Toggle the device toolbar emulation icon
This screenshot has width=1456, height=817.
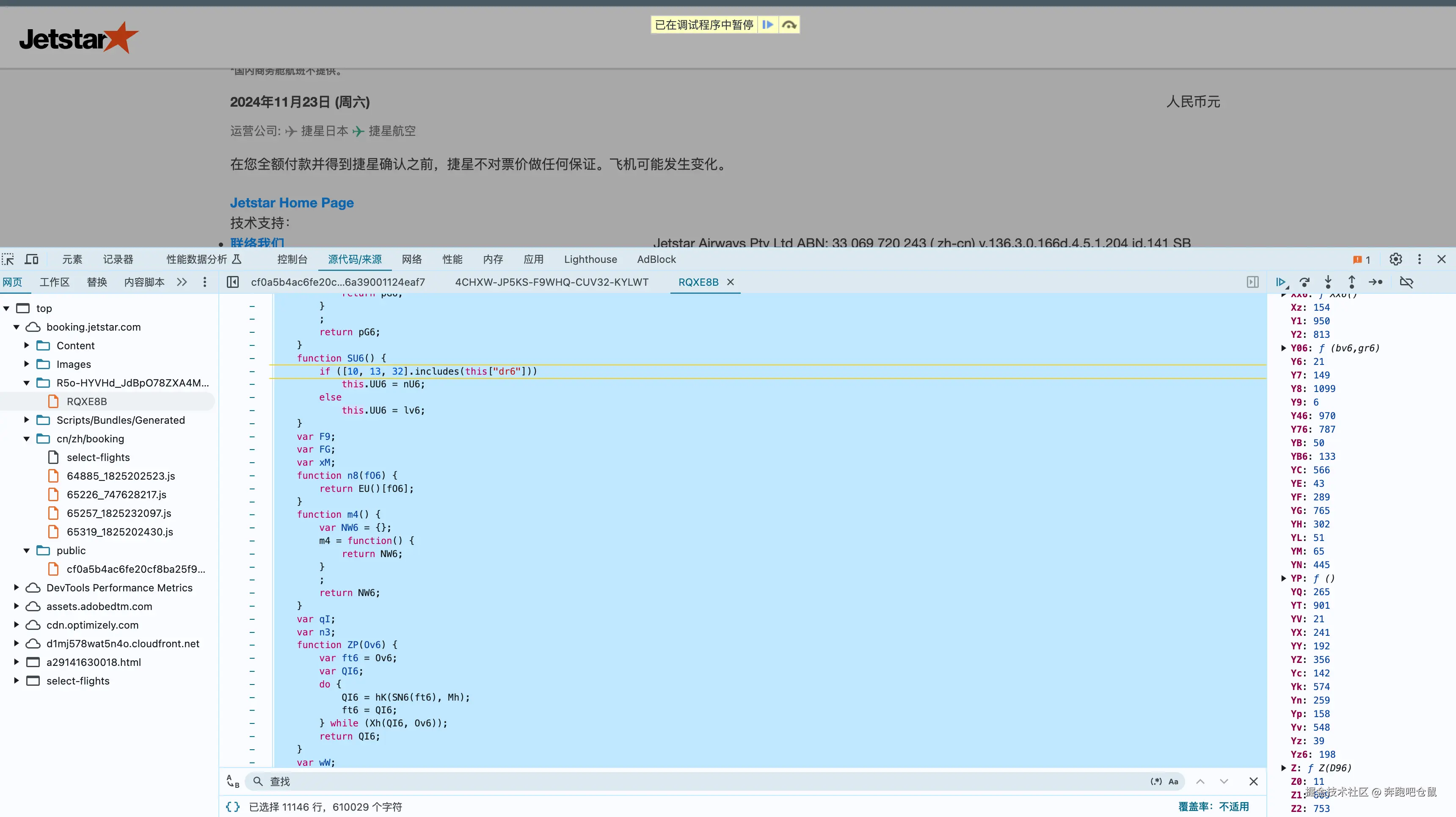(32, 259)
